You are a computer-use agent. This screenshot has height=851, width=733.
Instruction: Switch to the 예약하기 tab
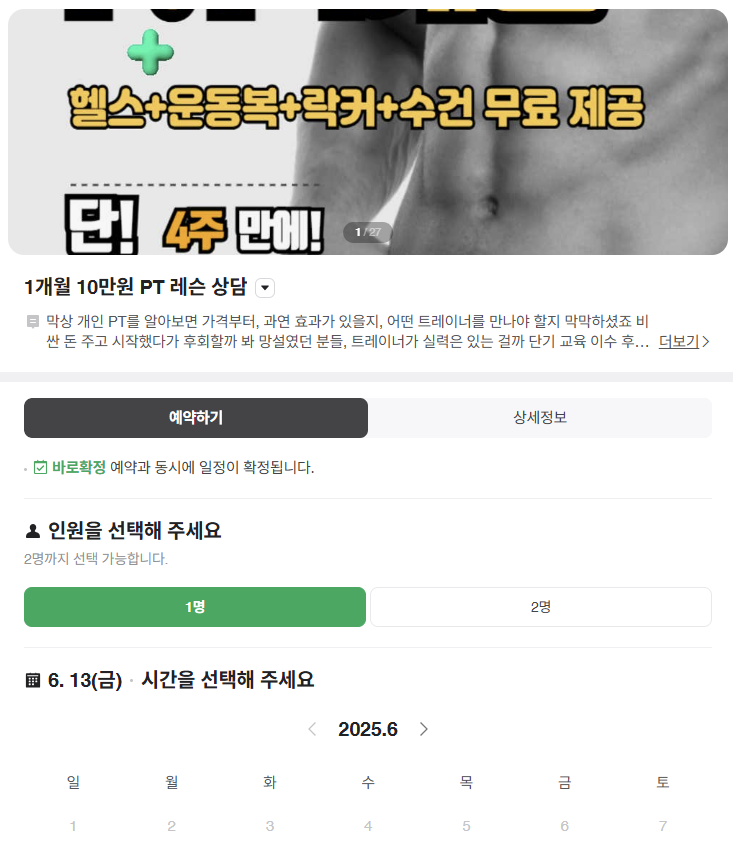click(196, 418)
